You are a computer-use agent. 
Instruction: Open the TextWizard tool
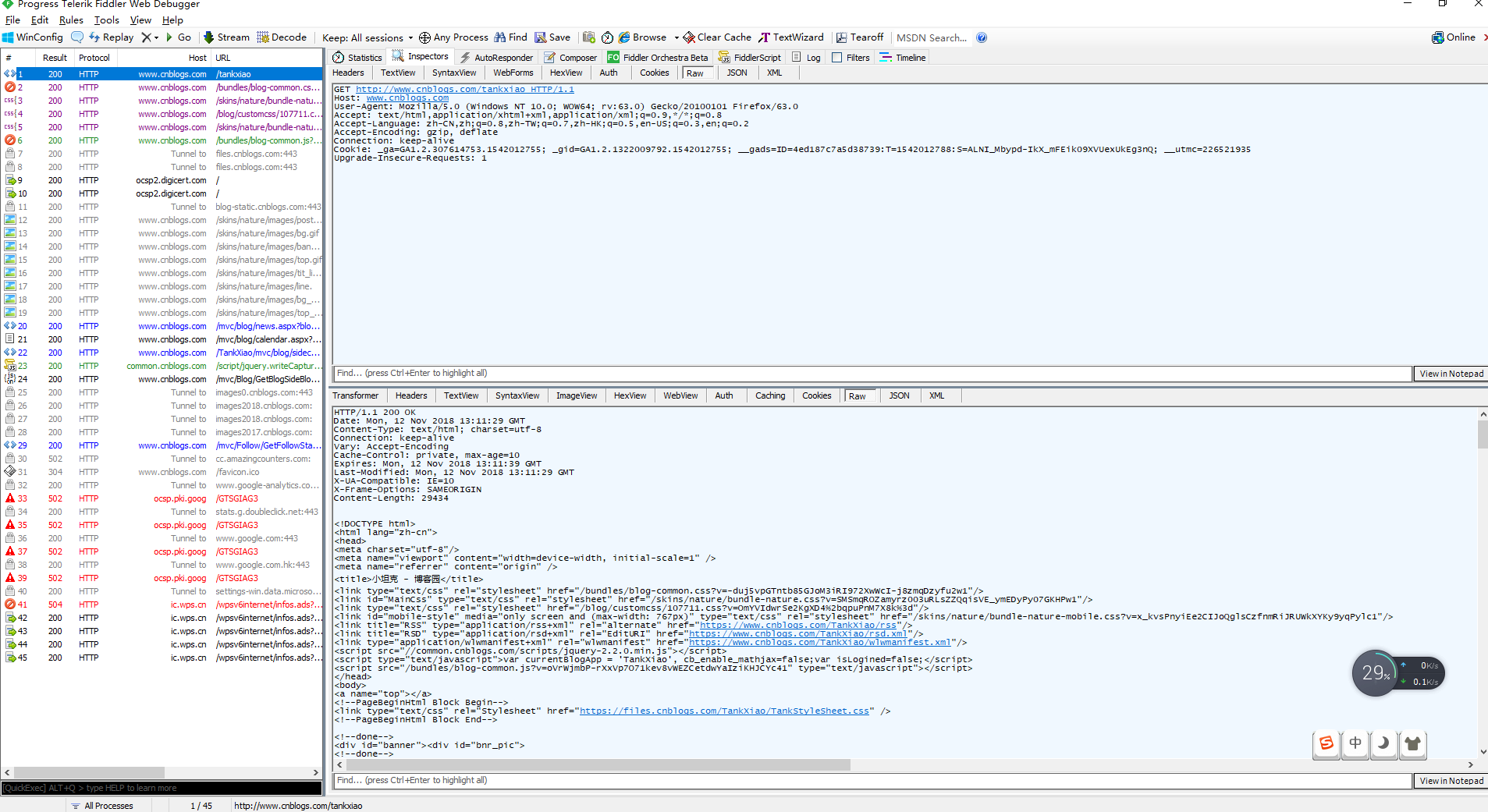[791, 37]
